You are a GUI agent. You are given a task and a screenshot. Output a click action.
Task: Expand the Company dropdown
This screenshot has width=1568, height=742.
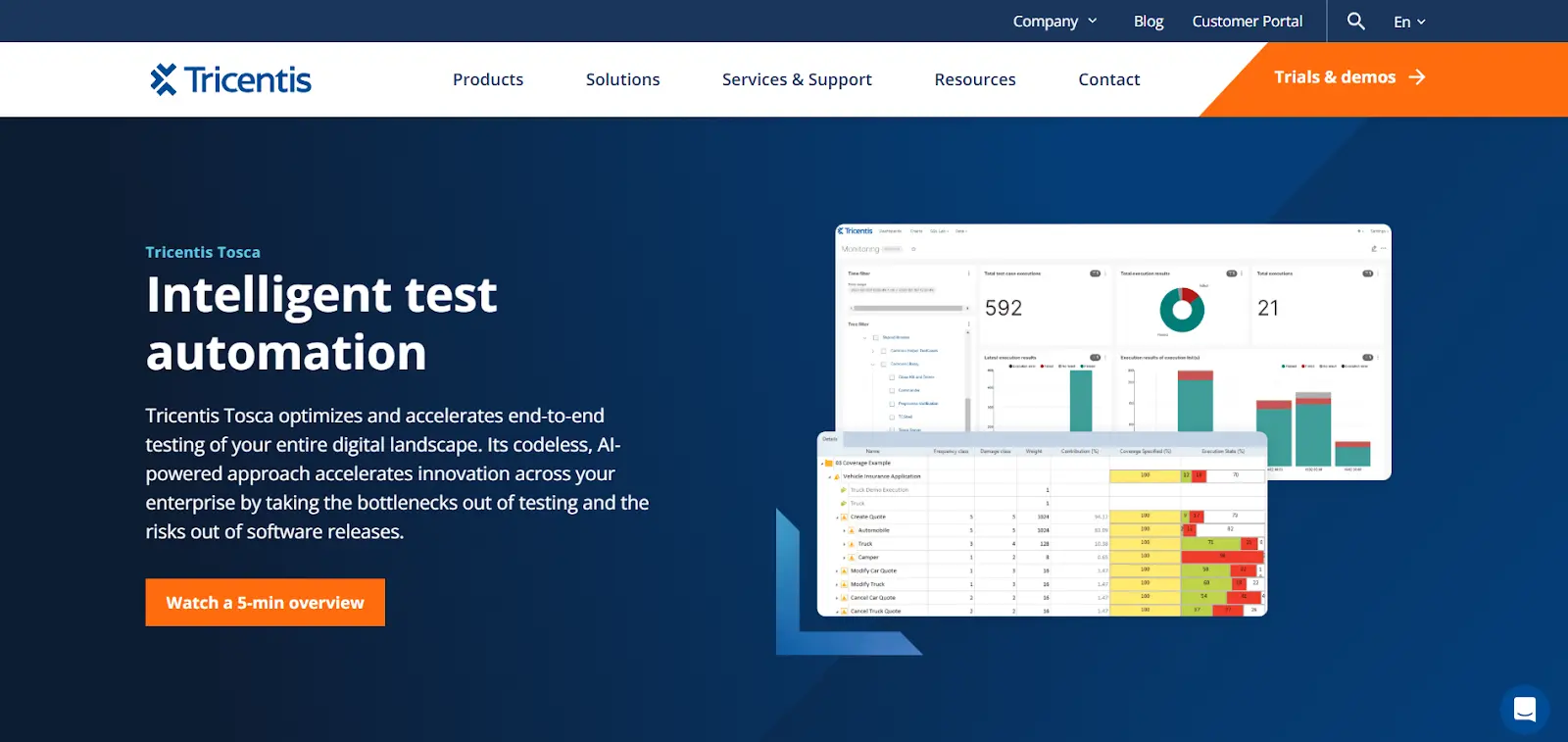pyautogui.click(x=1054, y=21)
